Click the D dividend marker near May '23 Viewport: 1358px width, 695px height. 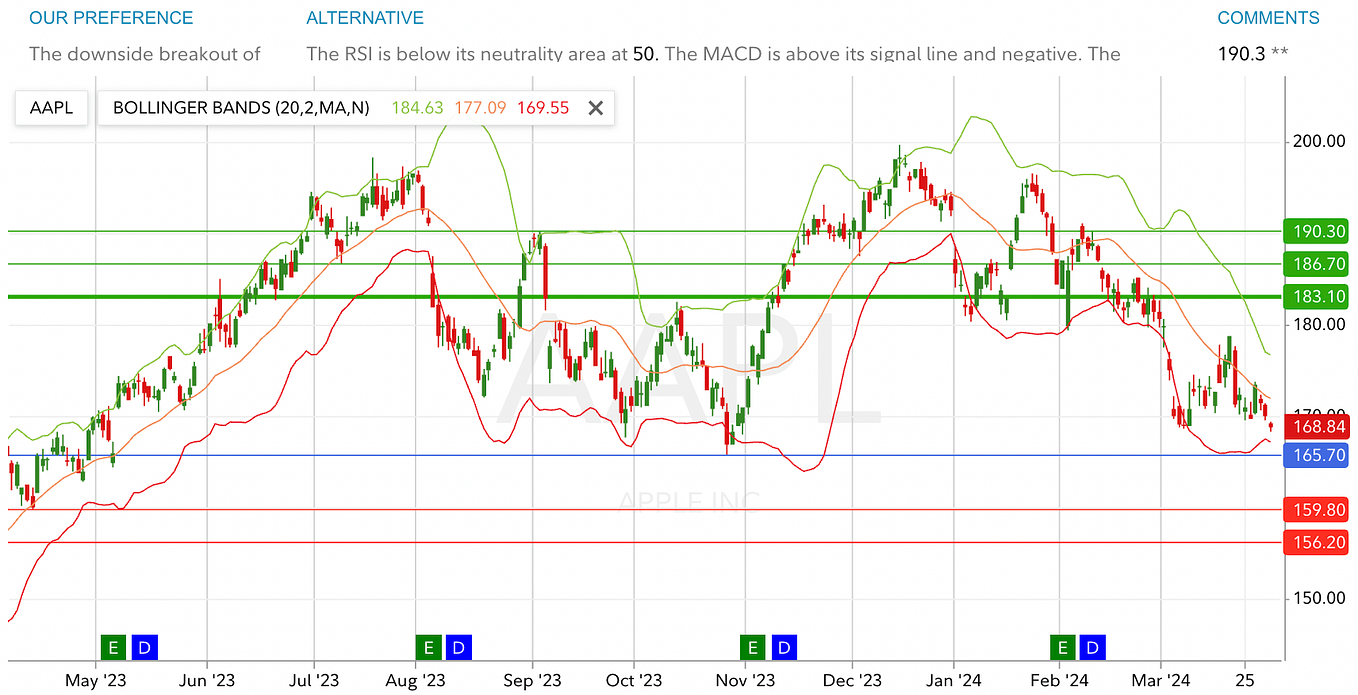[143, 647]
